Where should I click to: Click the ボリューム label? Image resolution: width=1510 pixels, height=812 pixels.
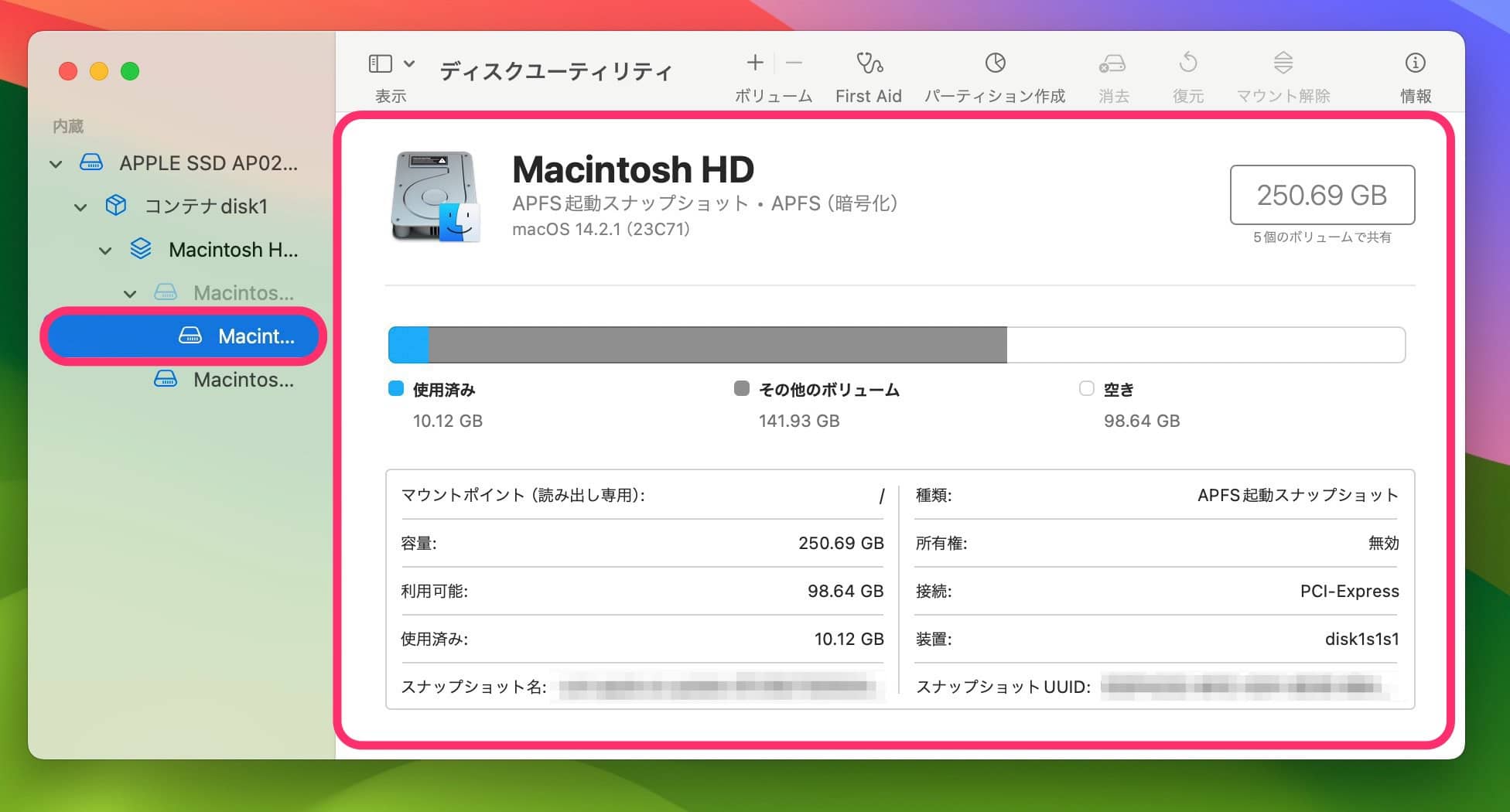click(774, 96)
